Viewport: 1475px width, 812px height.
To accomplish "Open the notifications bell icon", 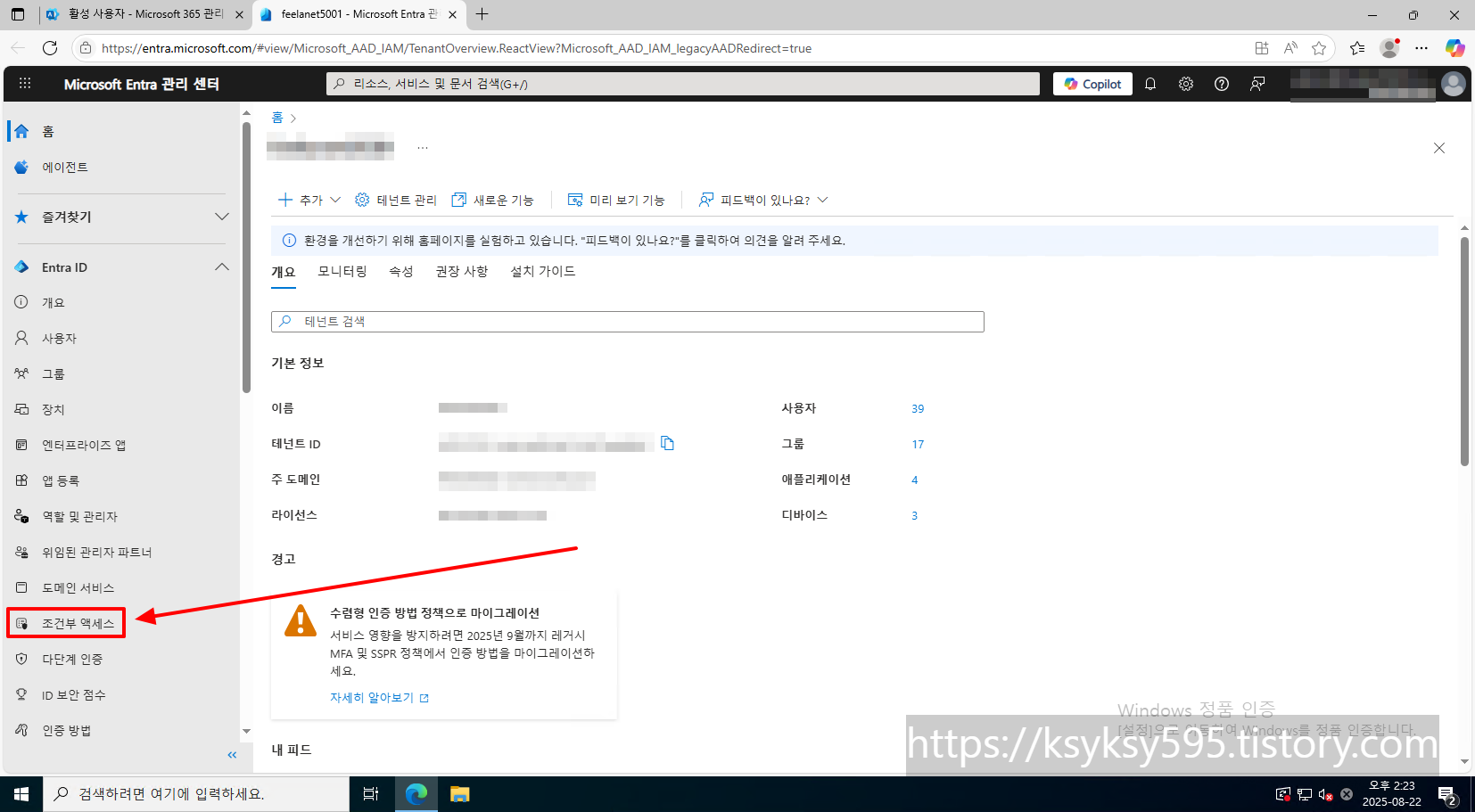I will click(x=1150, y=84).
